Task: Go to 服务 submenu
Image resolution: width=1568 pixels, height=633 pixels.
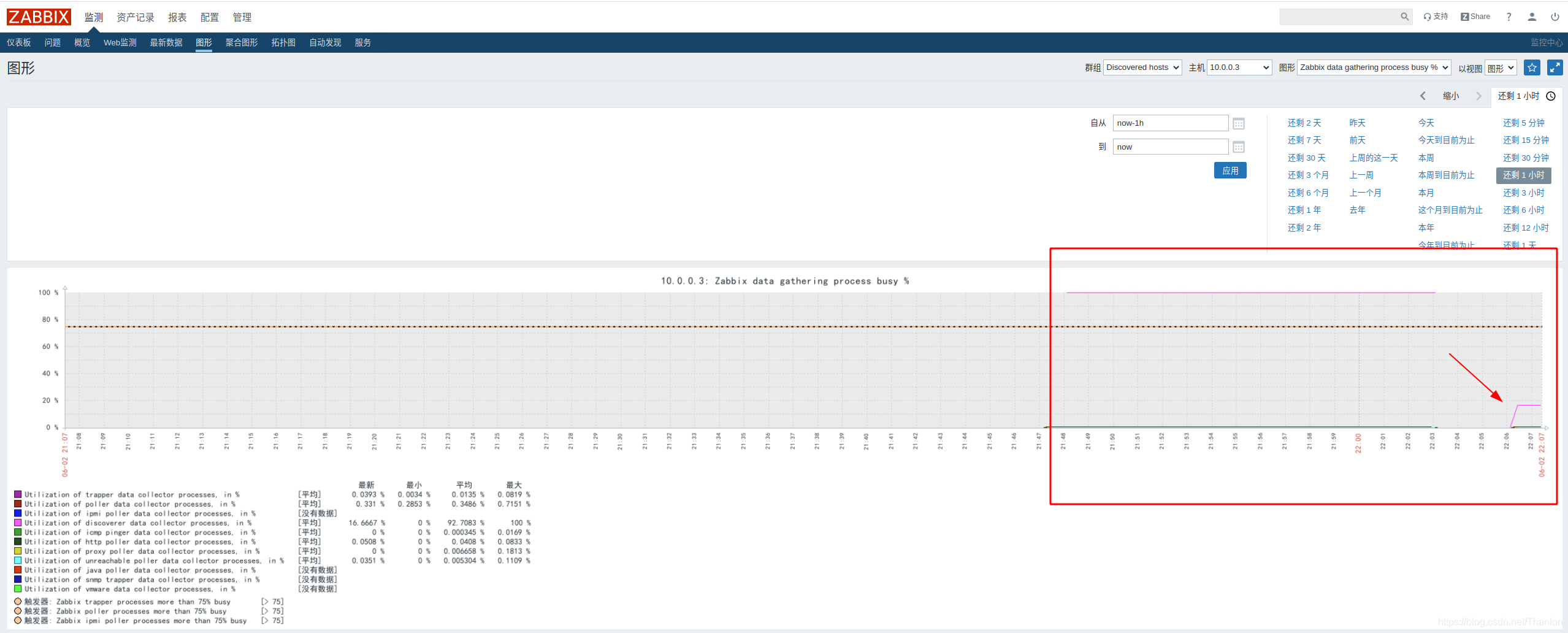Action: 363,42
